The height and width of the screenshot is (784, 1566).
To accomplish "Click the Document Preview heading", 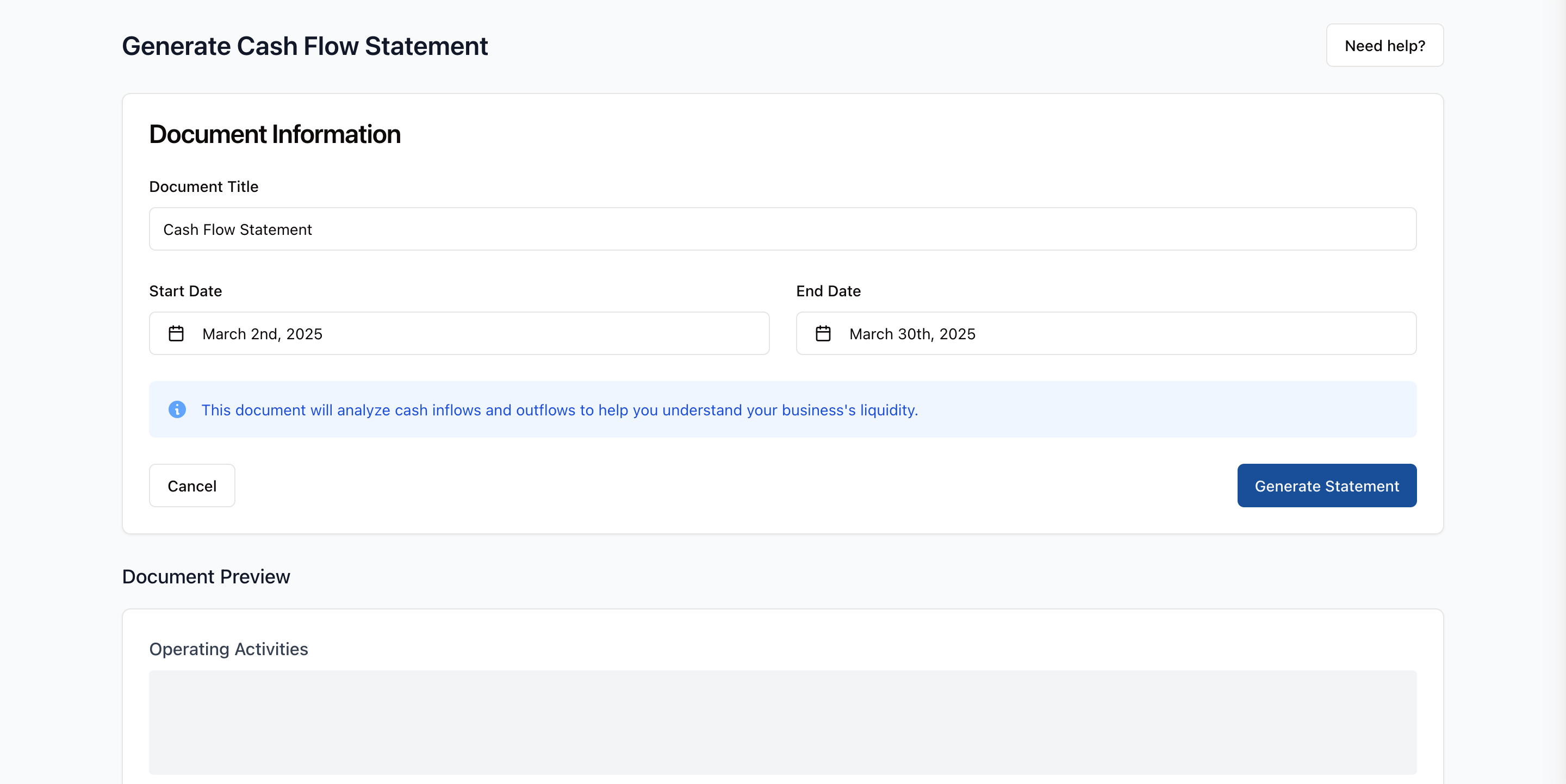I will (x=206, y=576).
